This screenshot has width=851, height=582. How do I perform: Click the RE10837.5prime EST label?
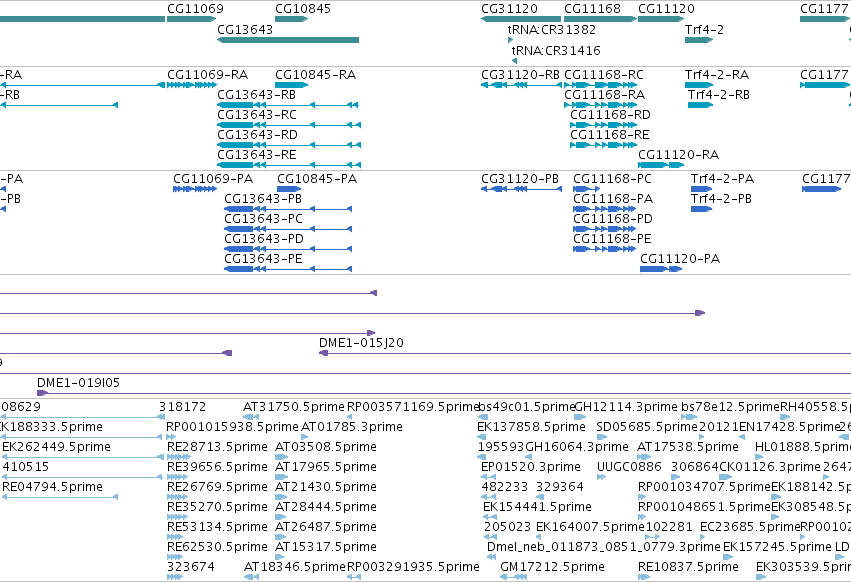pos(688,567)
